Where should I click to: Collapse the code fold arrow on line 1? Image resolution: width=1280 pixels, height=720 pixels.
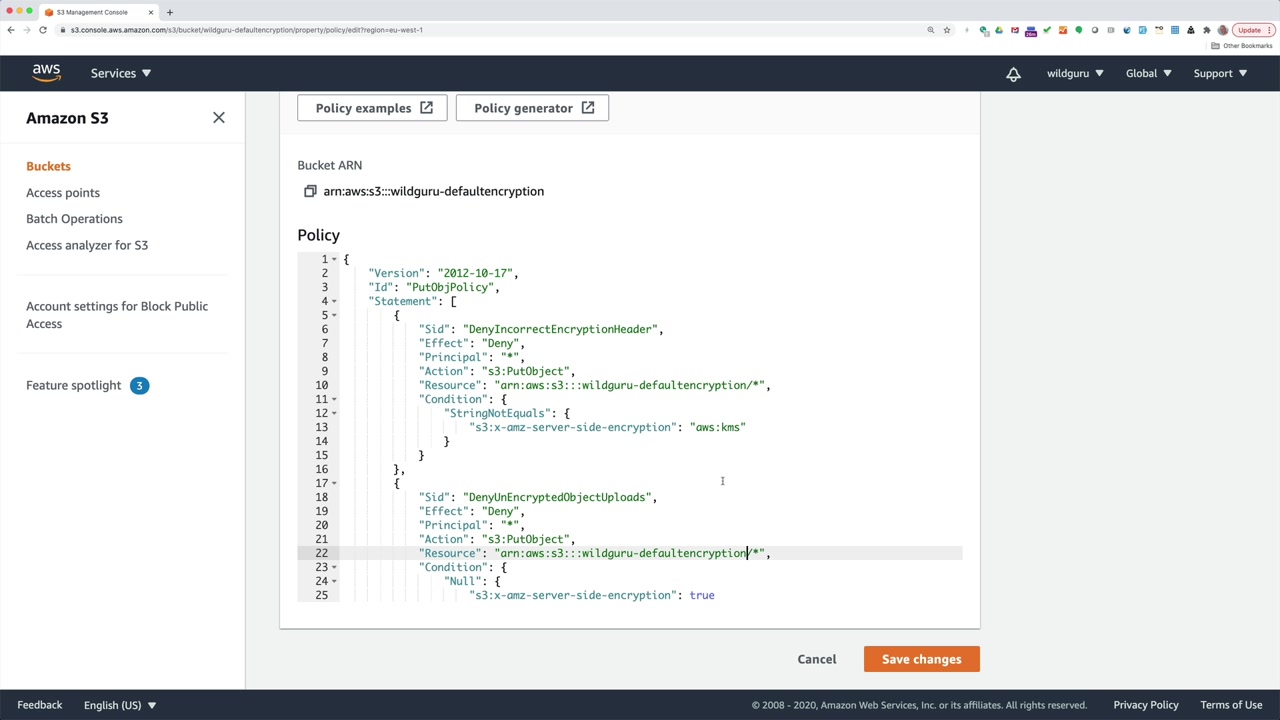pos(334,260)
